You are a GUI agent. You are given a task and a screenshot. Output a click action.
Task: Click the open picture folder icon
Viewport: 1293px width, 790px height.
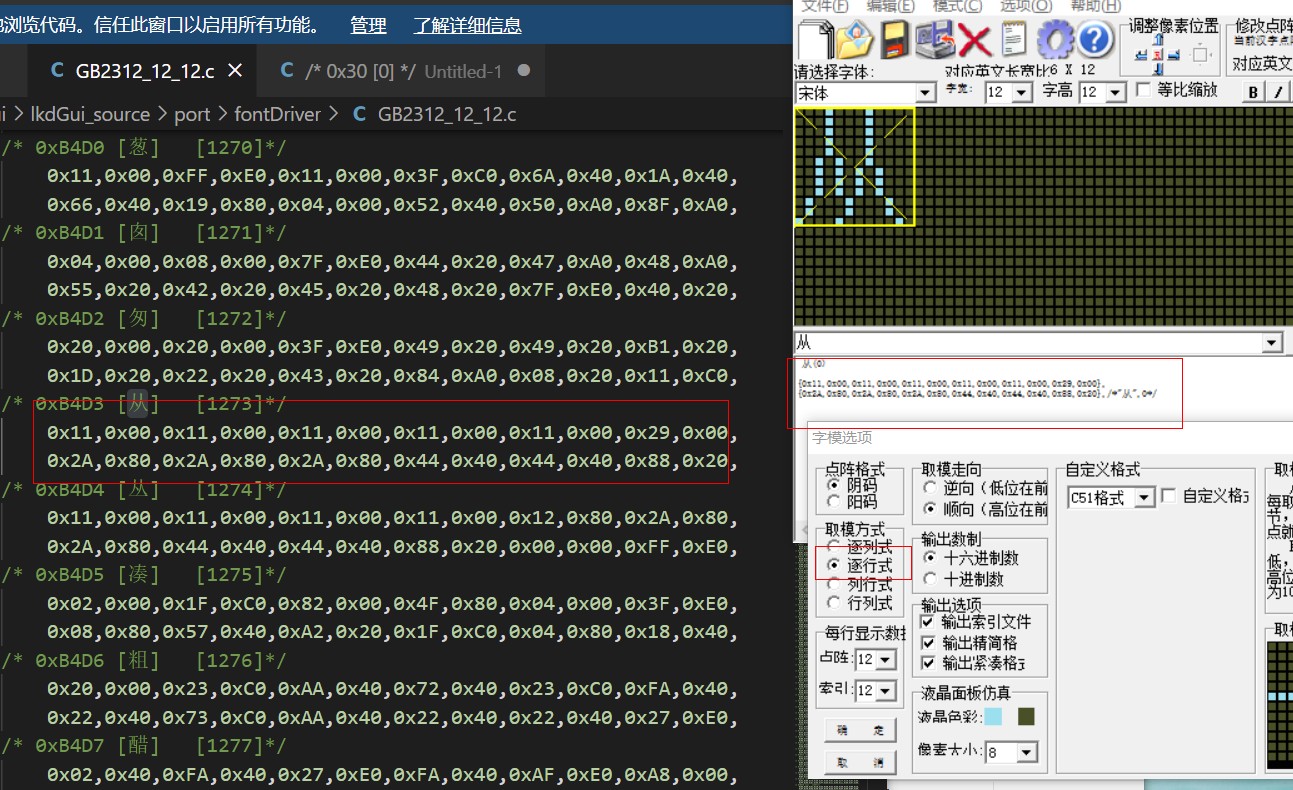(x=857, y=41)
